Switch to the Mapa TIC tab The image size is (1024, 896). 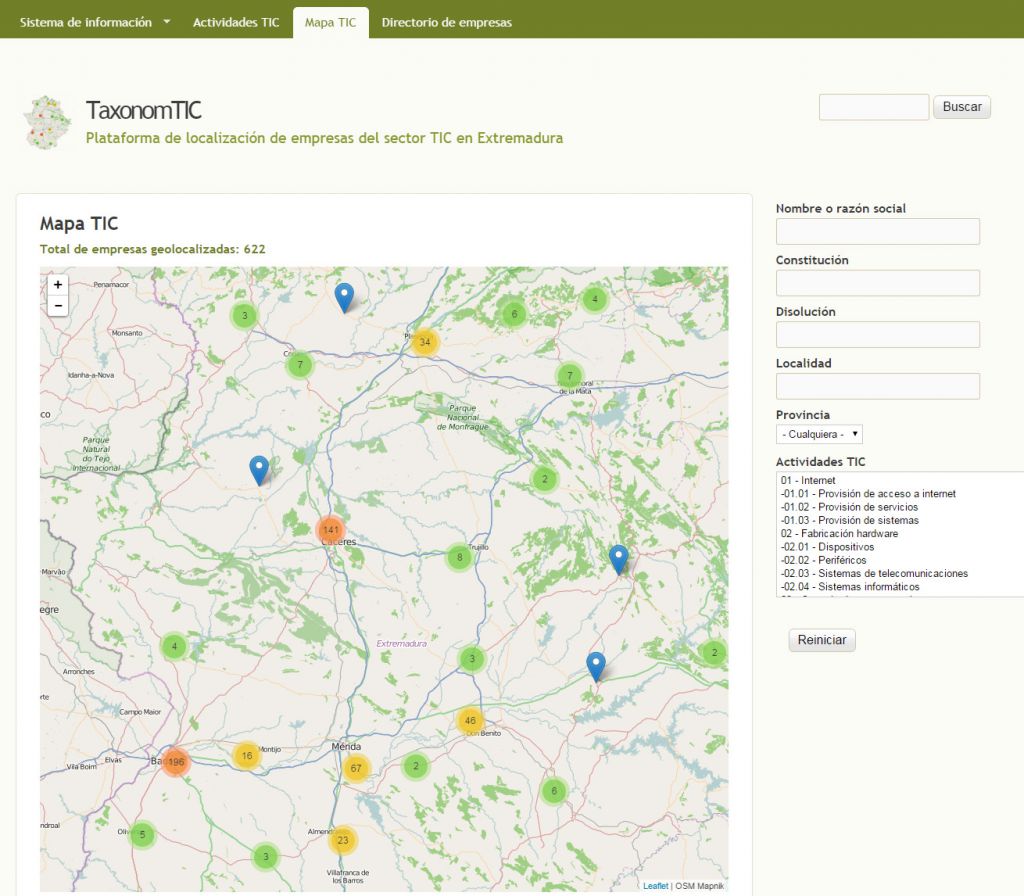pyautogui.click(x=330, y=23)
